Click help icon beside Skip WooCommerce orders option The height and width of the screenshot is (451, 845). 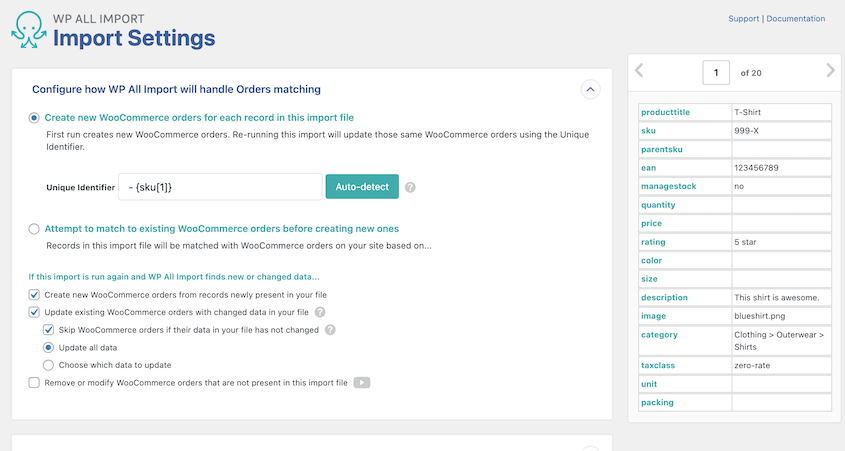click(330, 329)
